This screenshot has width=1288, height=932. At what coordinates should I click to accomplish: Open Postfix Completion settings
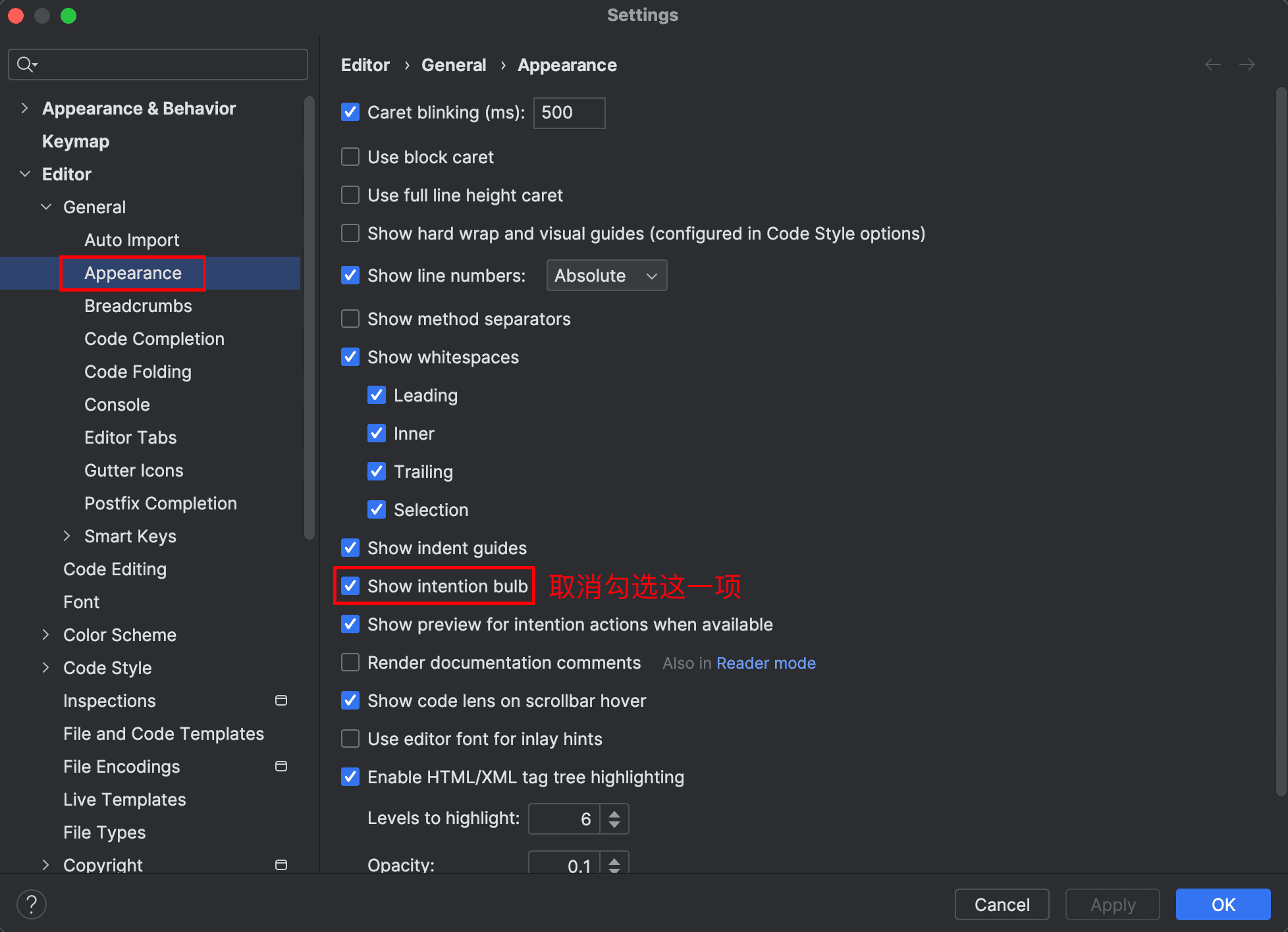click(161, 503)
